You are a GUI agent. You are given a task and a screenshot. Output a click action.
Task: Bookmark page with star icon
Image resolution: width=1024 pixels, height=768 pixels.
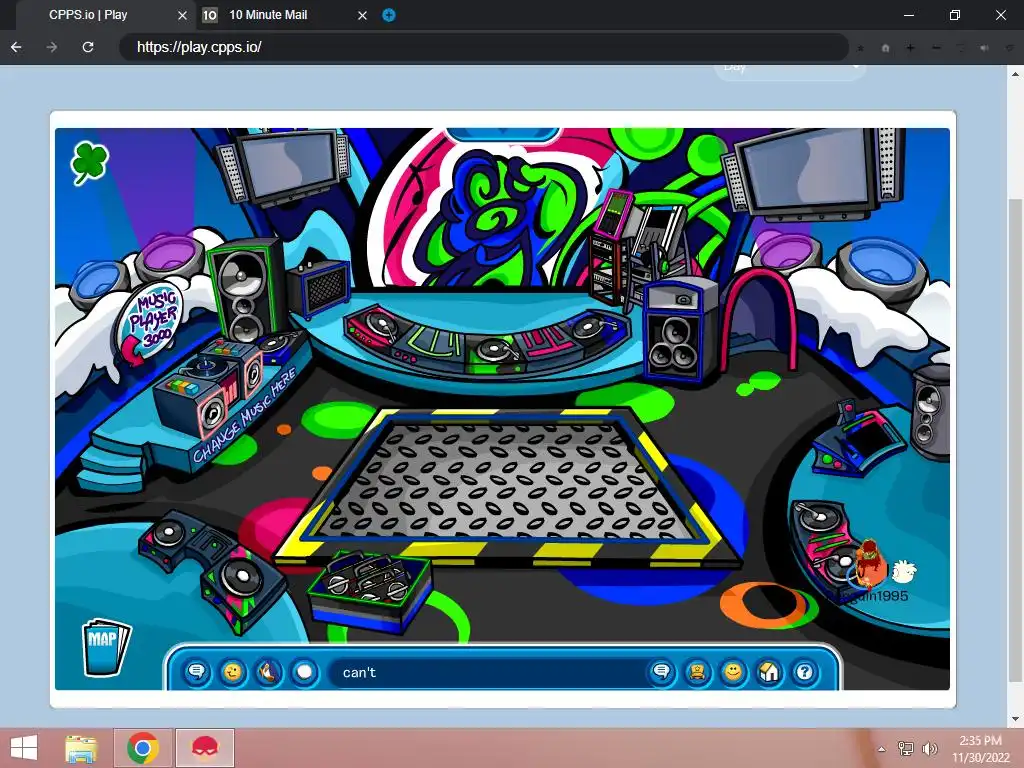[x=861, y=48]
